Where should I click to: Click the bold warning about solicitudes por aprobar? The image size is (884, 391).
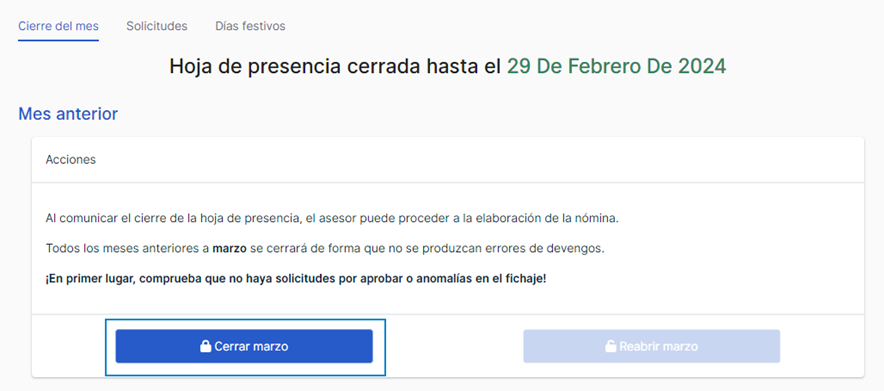tap(296, 279)
